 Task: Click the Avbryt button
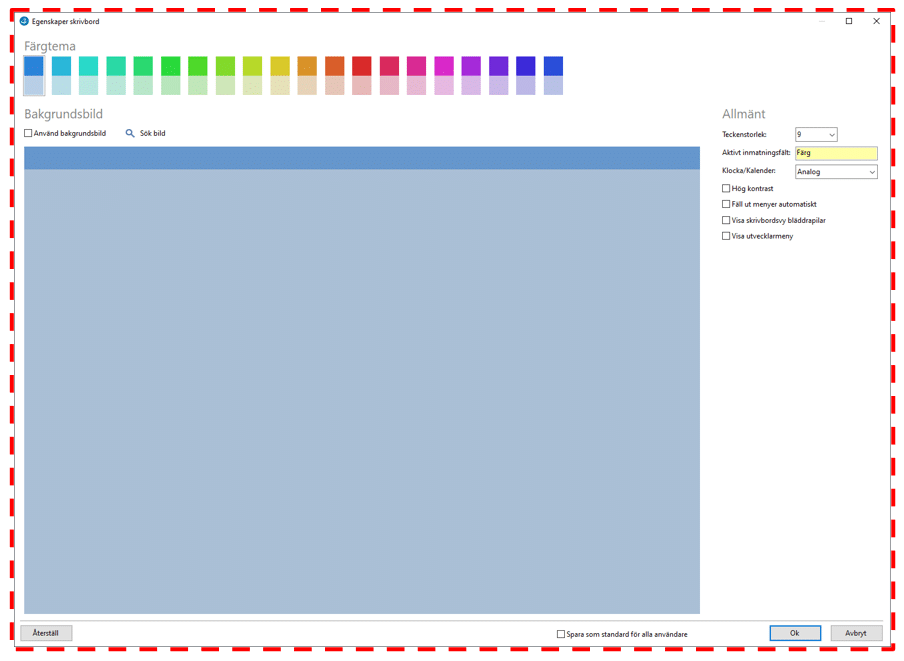pos(856,633)
